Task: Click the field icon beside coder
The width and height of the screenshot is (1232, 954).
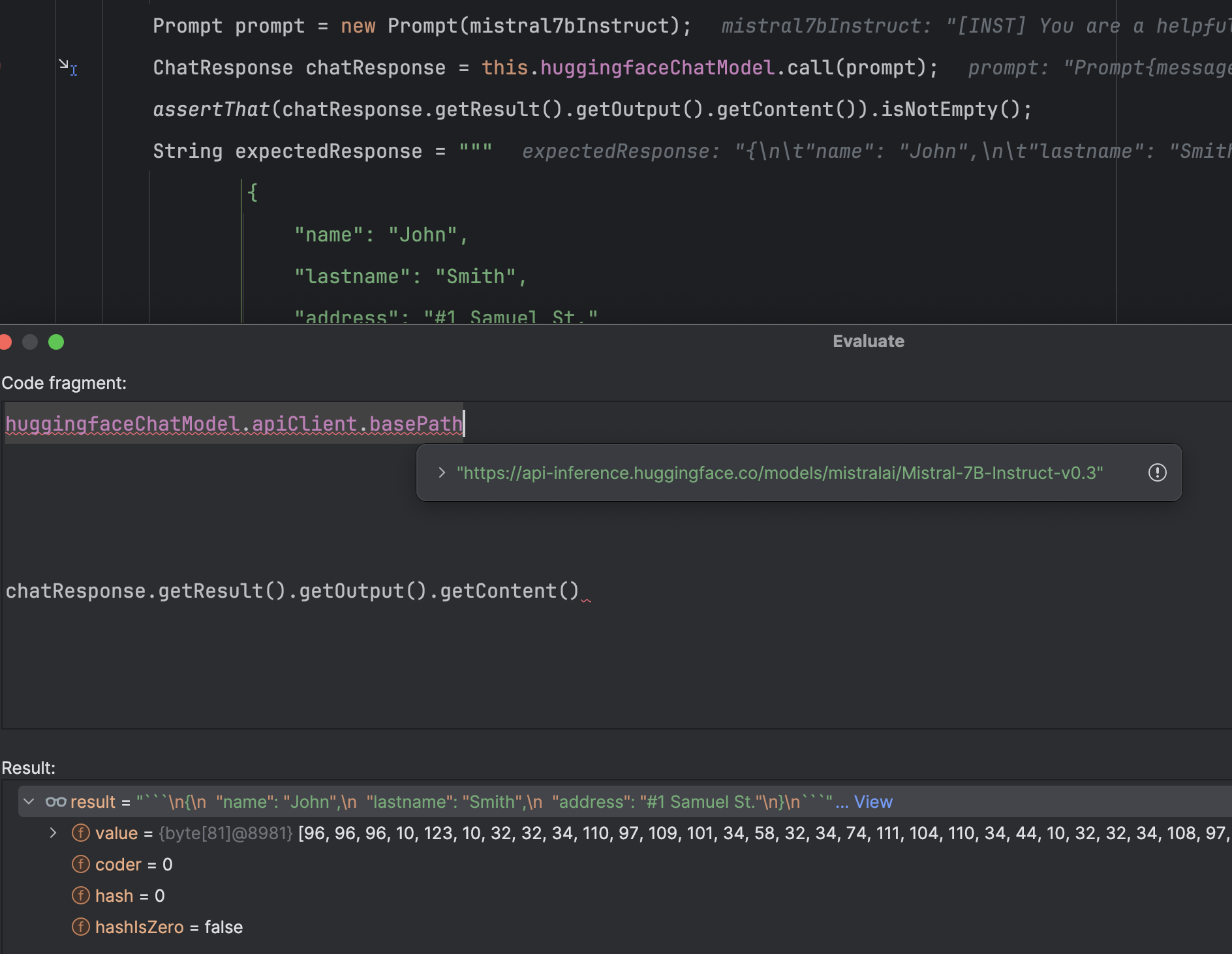Action: click(x=81, y=864)
